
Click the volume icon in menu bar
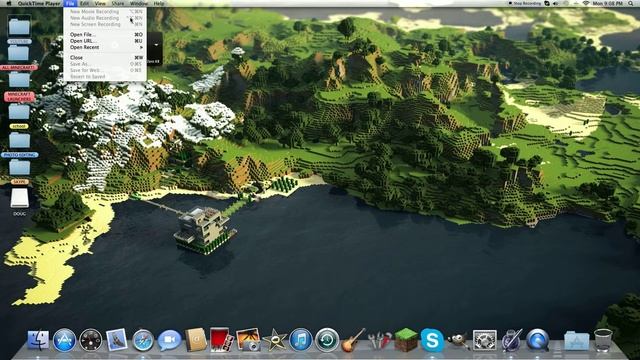(556, 3)
